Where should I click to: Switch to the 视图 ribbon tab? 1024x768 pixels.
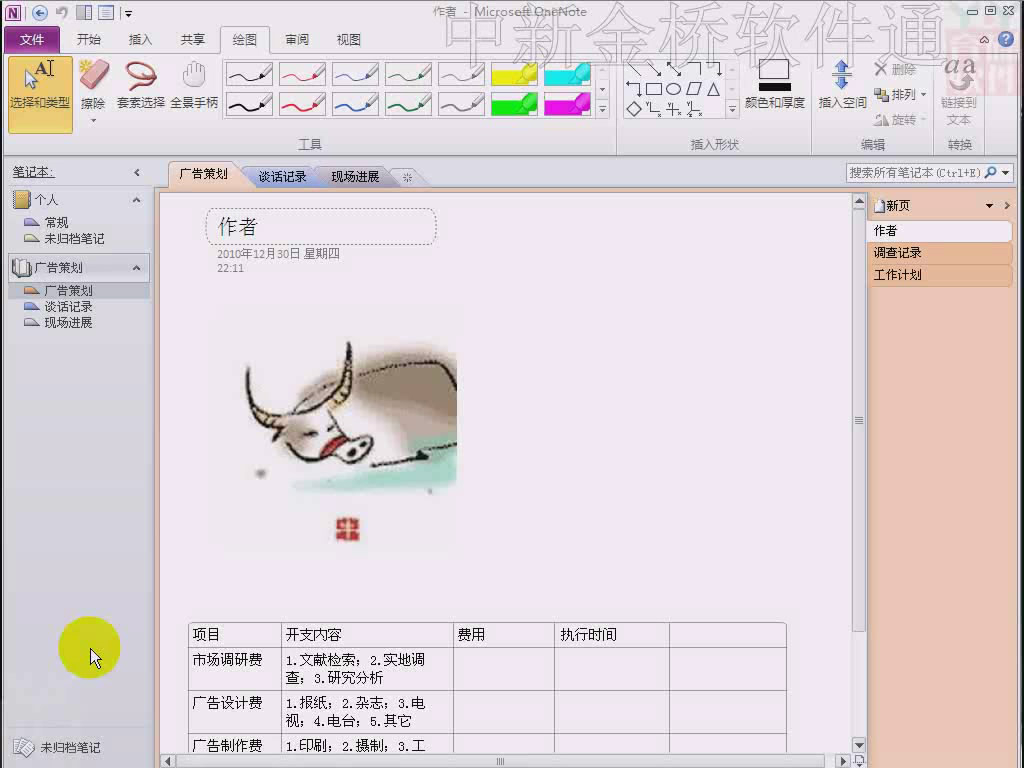(x=349, y=40)
